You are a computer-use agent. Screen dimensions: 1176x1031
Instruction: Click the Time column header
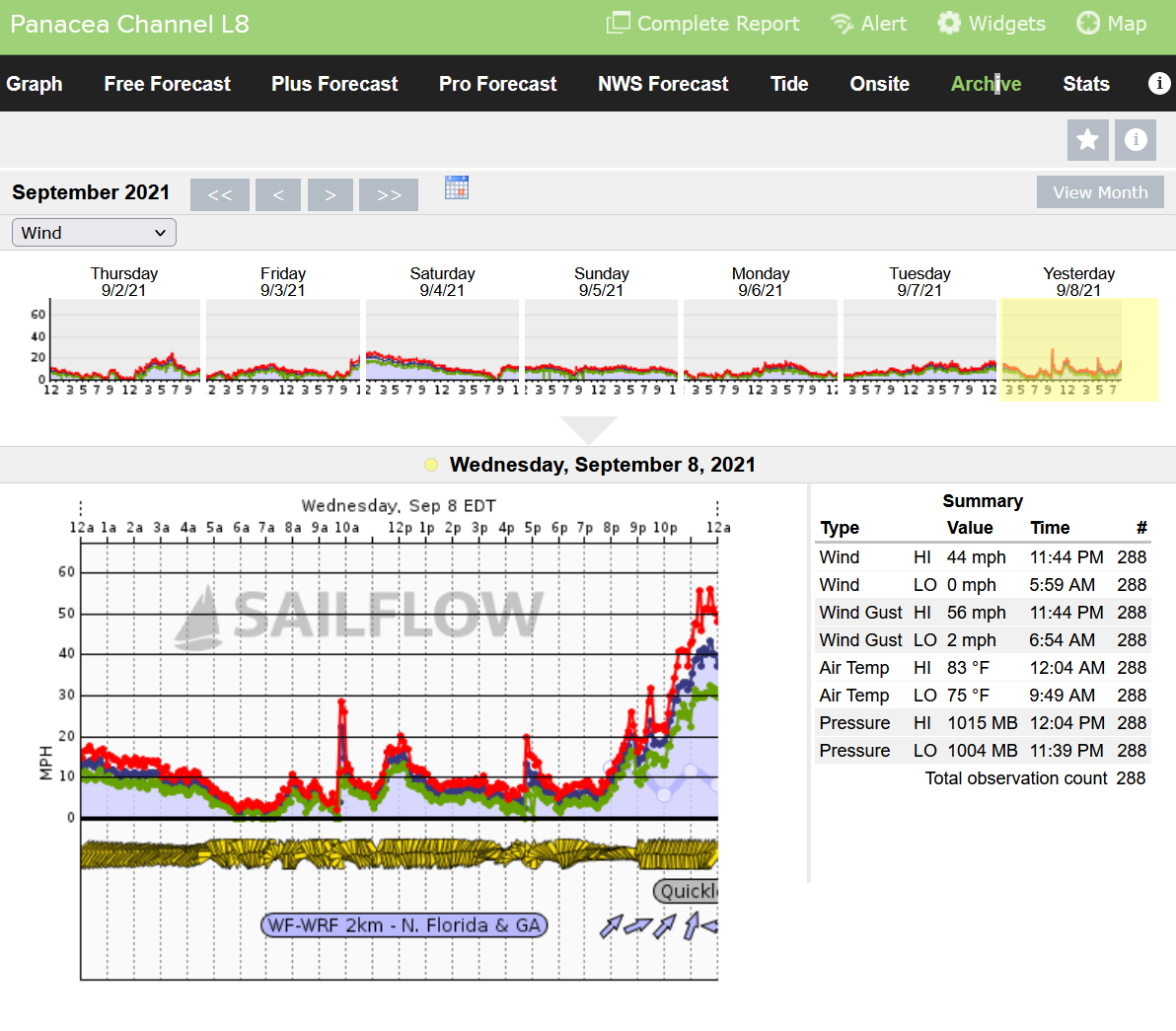point(1050,528)
